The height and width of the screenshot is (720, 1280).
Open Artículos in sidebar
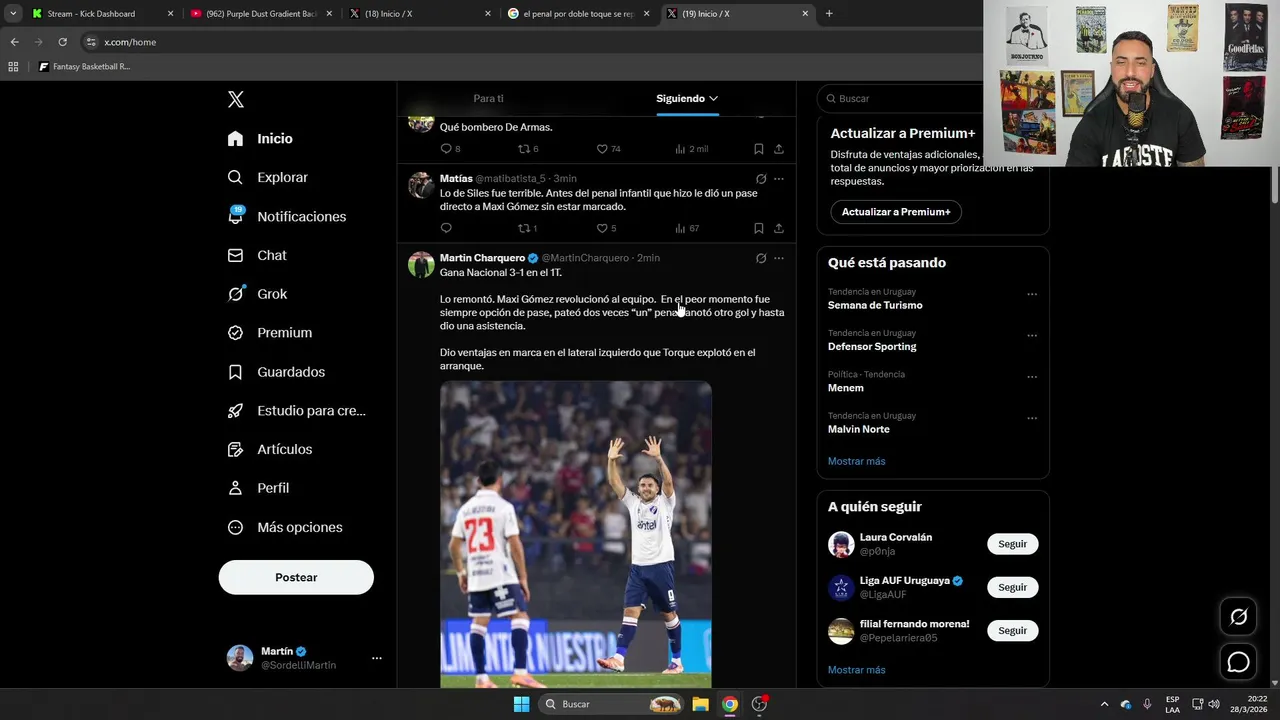(270, 449)
